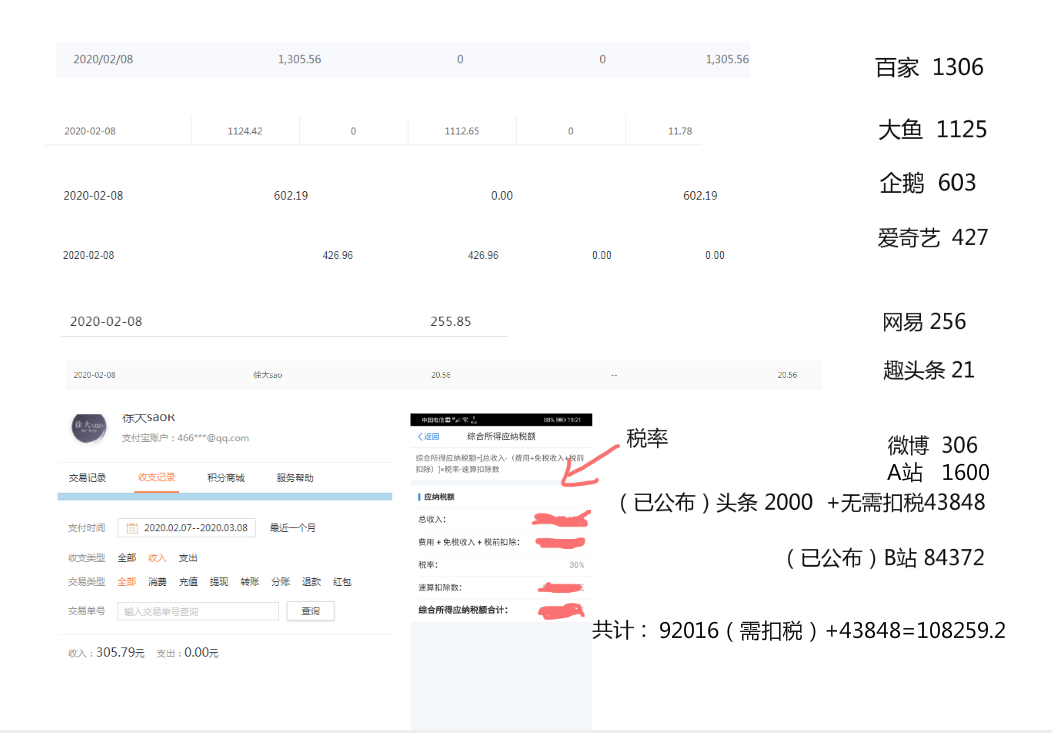
Task: Click the 应纳税额 section heading
Action: pyautogui.click(x=439, y=497)
